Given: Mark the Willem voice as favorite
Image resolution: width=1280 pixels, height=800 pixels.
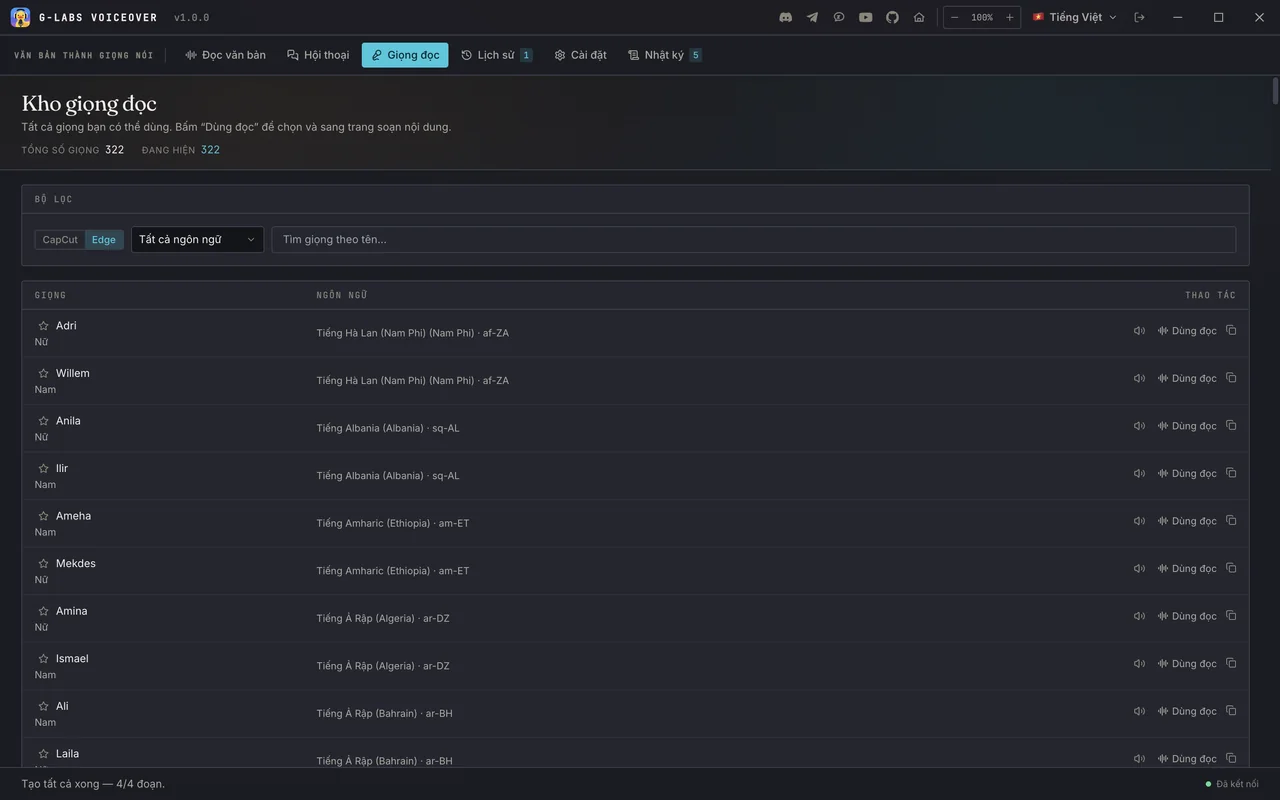Looking at the screenshot, I should (x=43, y=373).
